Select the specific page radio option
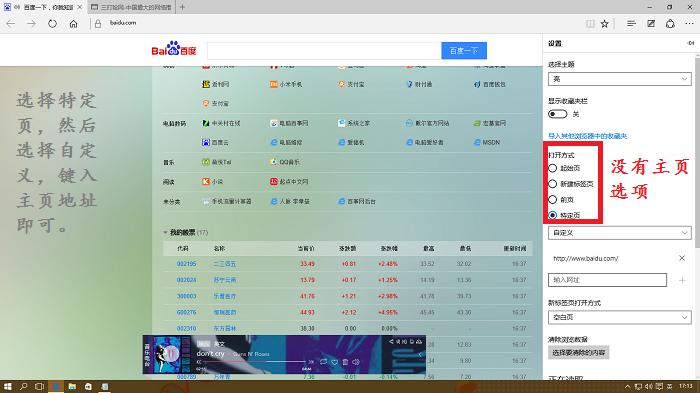The width and height of the screenshot is (700, 393). [553, 215]
